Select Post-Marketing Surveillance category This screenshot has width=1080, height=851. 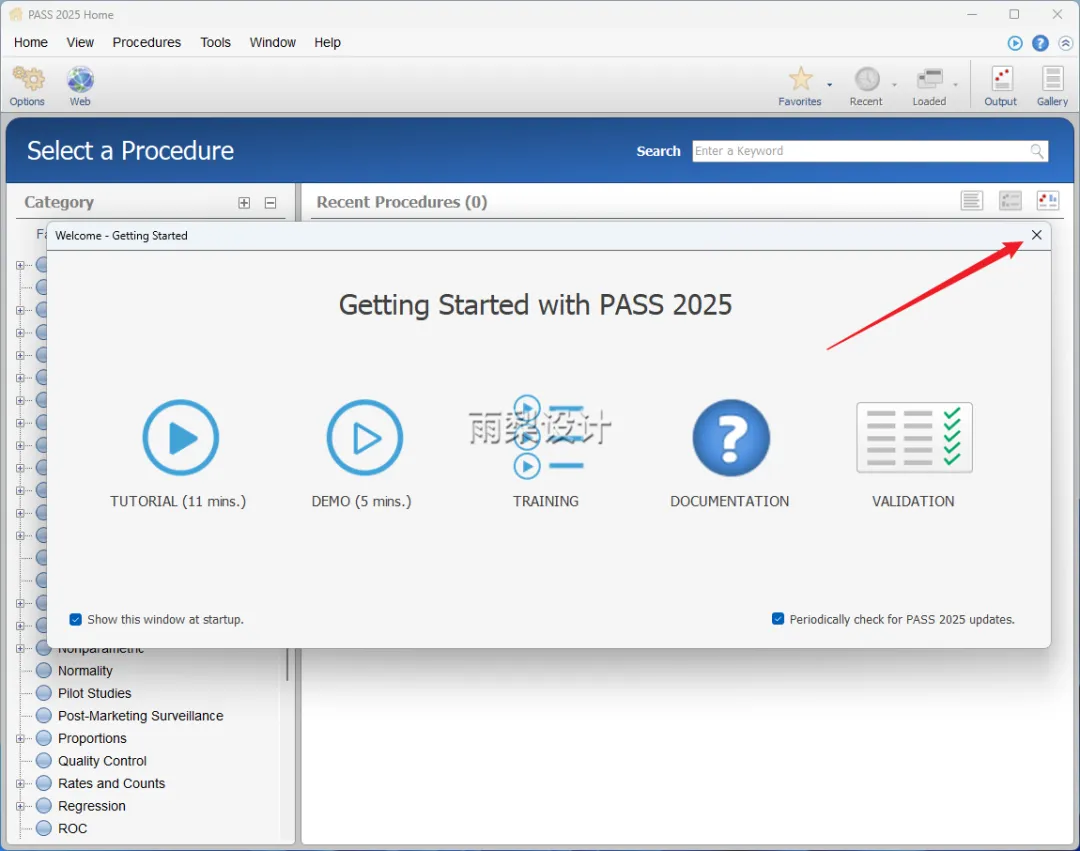[141, 716]
